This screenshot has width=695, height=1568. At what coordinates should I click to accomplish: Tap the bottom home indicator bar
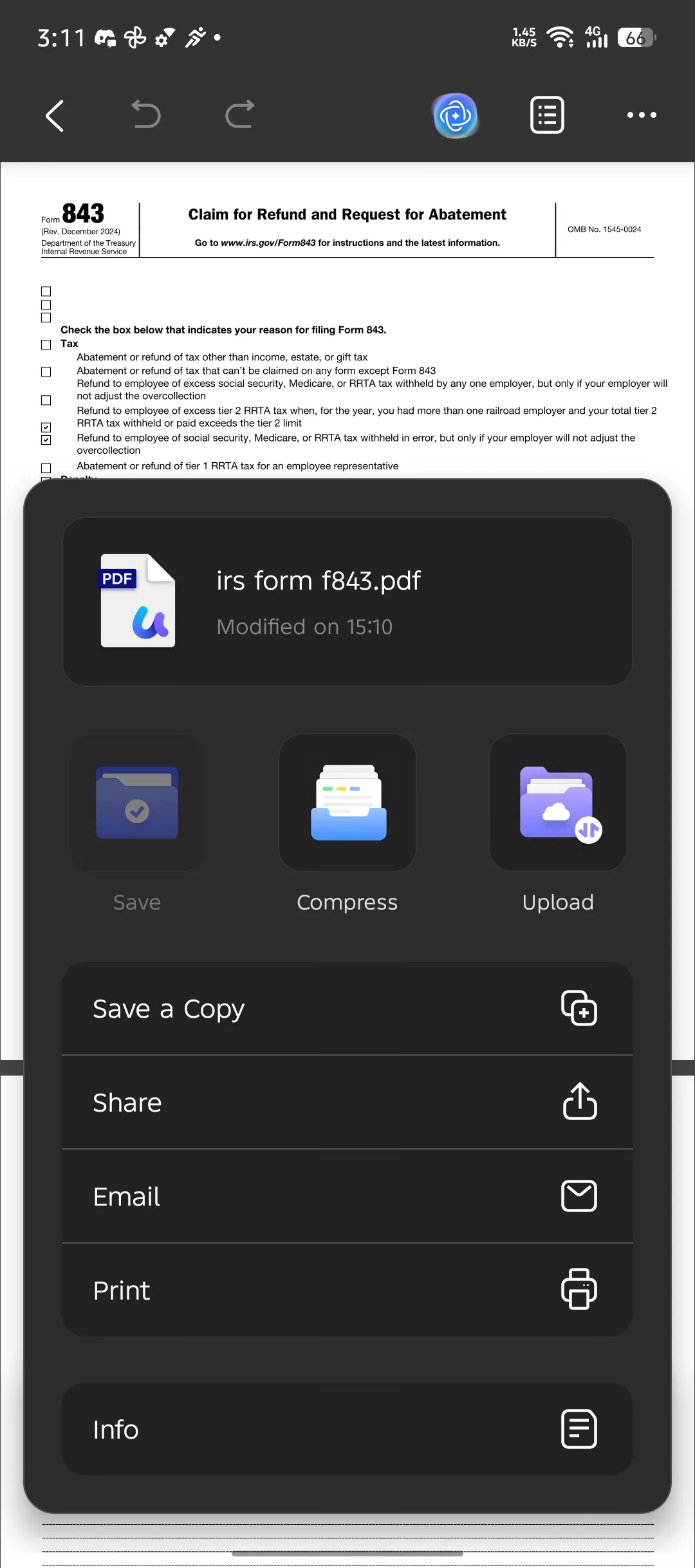pyautogui.click(x=347, y=1554)
